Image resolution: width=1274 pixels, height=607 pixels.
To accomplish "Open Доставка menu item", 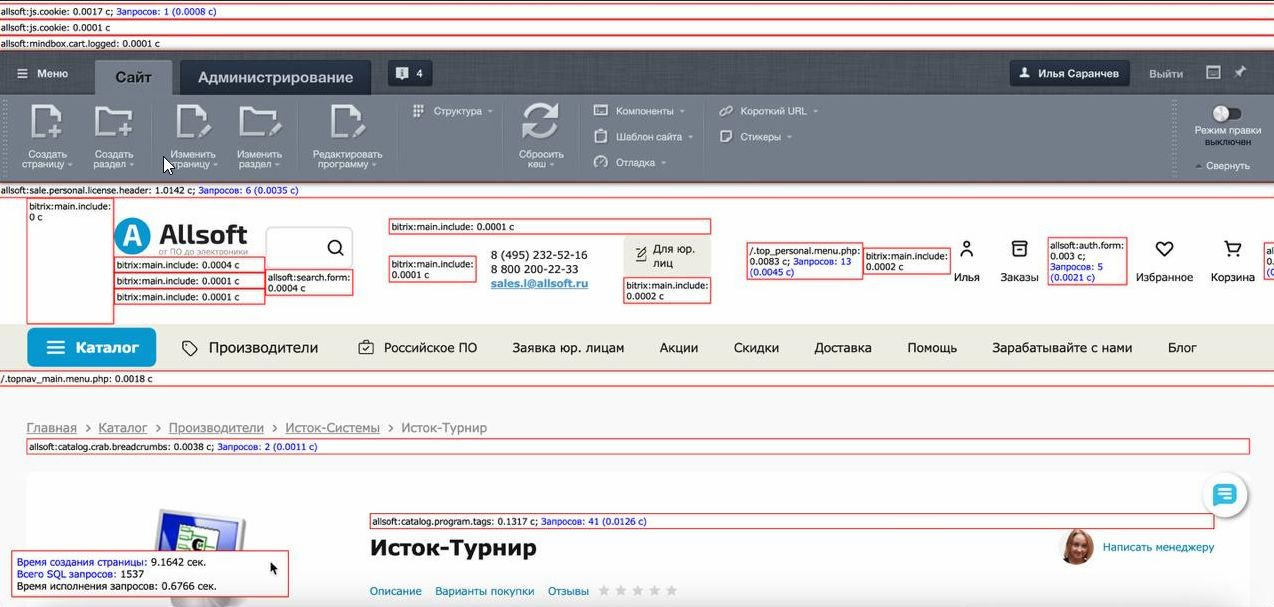I will coord(843,348).
